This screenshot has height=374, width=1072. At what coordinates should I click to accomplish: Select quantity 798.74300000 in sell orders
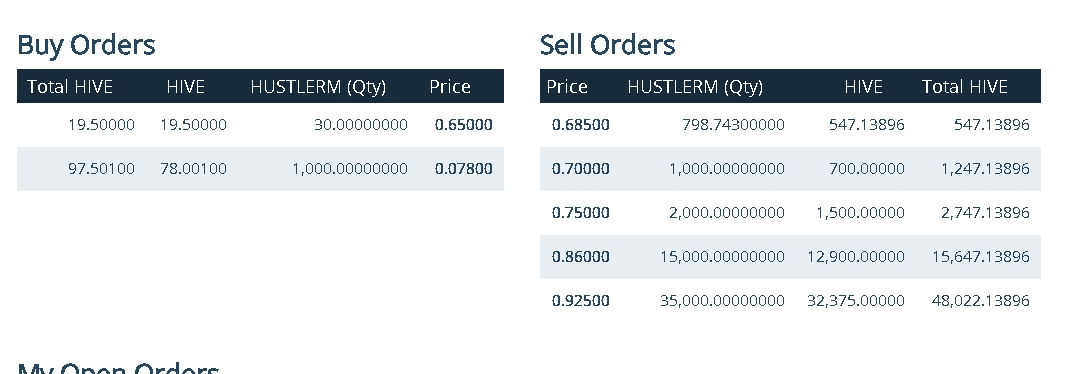[x=734, y=124]
